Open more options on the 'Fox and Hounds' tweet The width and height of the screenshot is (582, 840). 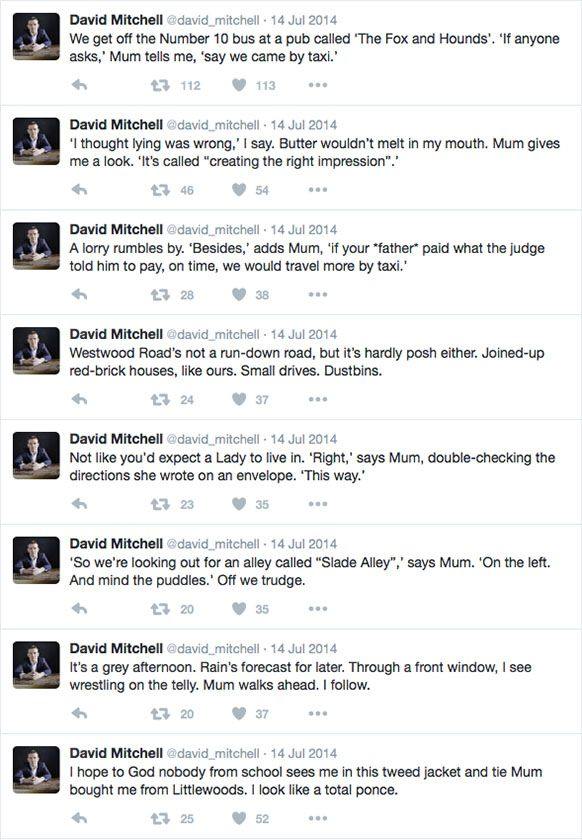pyautogui.click(x=318, y=85)
